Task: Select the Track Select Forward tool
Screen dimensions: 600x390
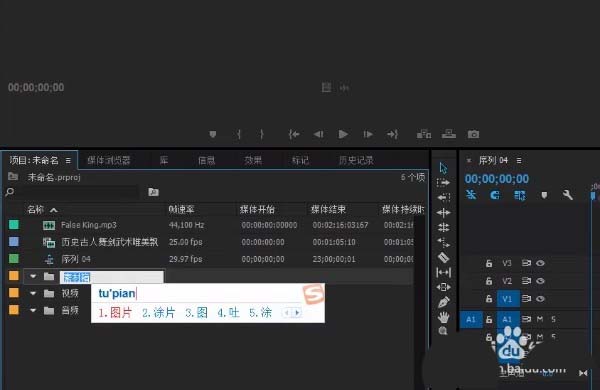Action: point(443,183)
